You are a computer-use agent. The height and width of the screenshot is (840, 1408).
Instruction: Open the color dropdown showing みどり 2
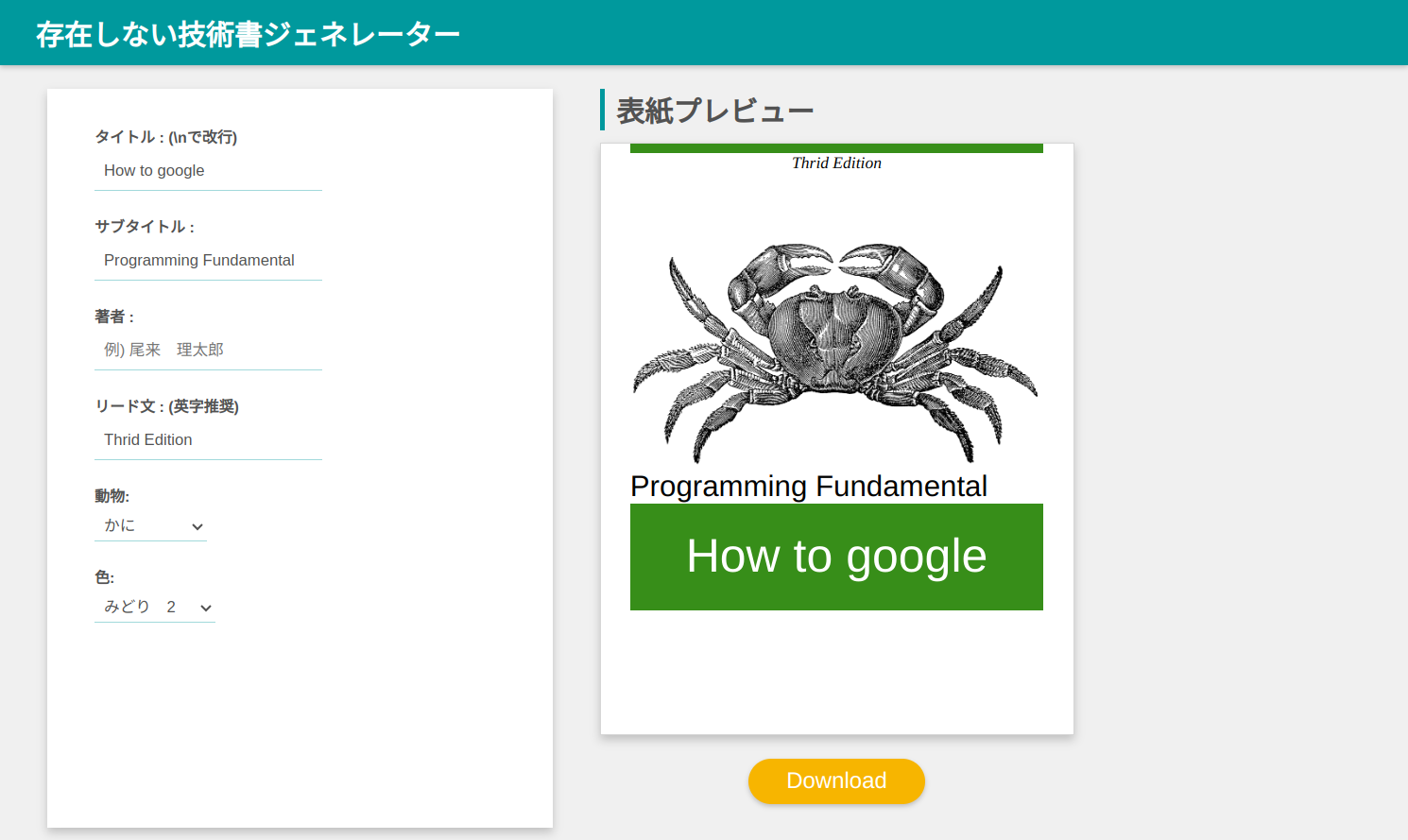155,608
